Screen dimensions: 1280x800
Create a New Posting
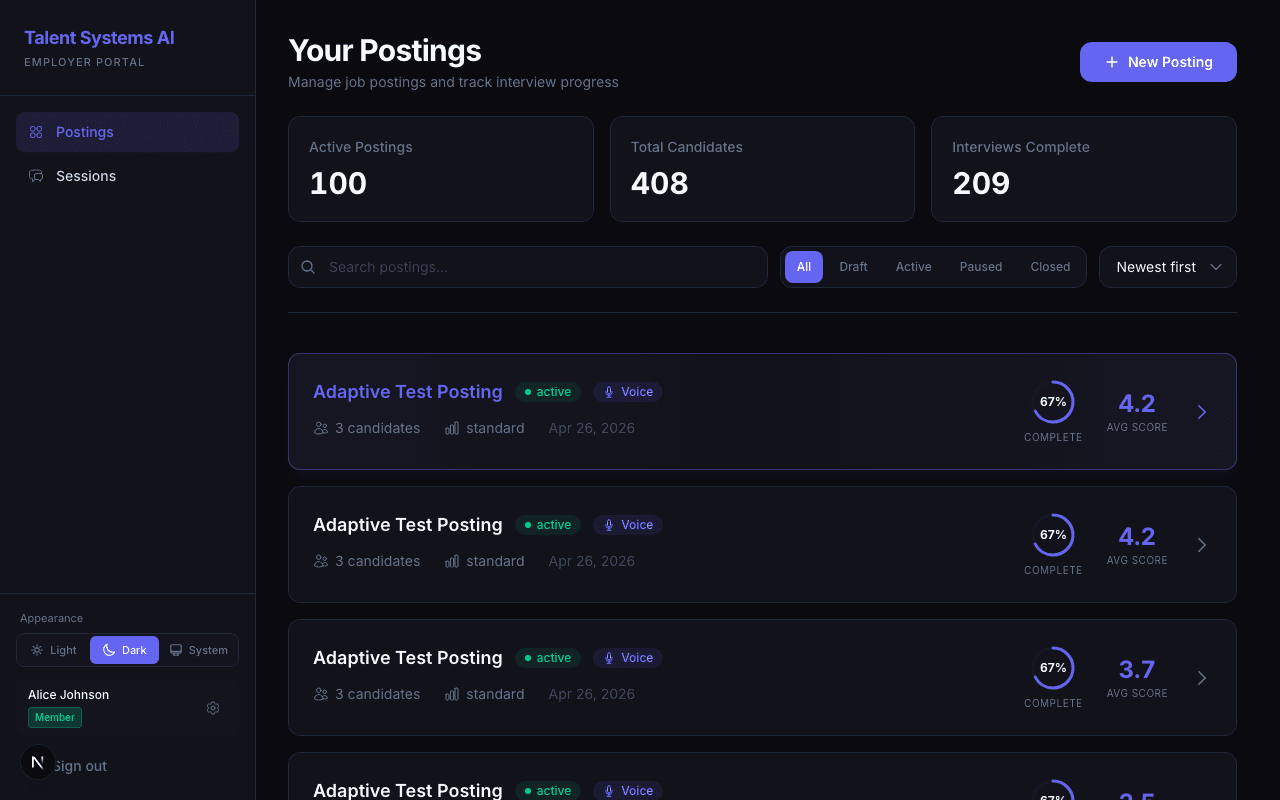click(1158, 62)
